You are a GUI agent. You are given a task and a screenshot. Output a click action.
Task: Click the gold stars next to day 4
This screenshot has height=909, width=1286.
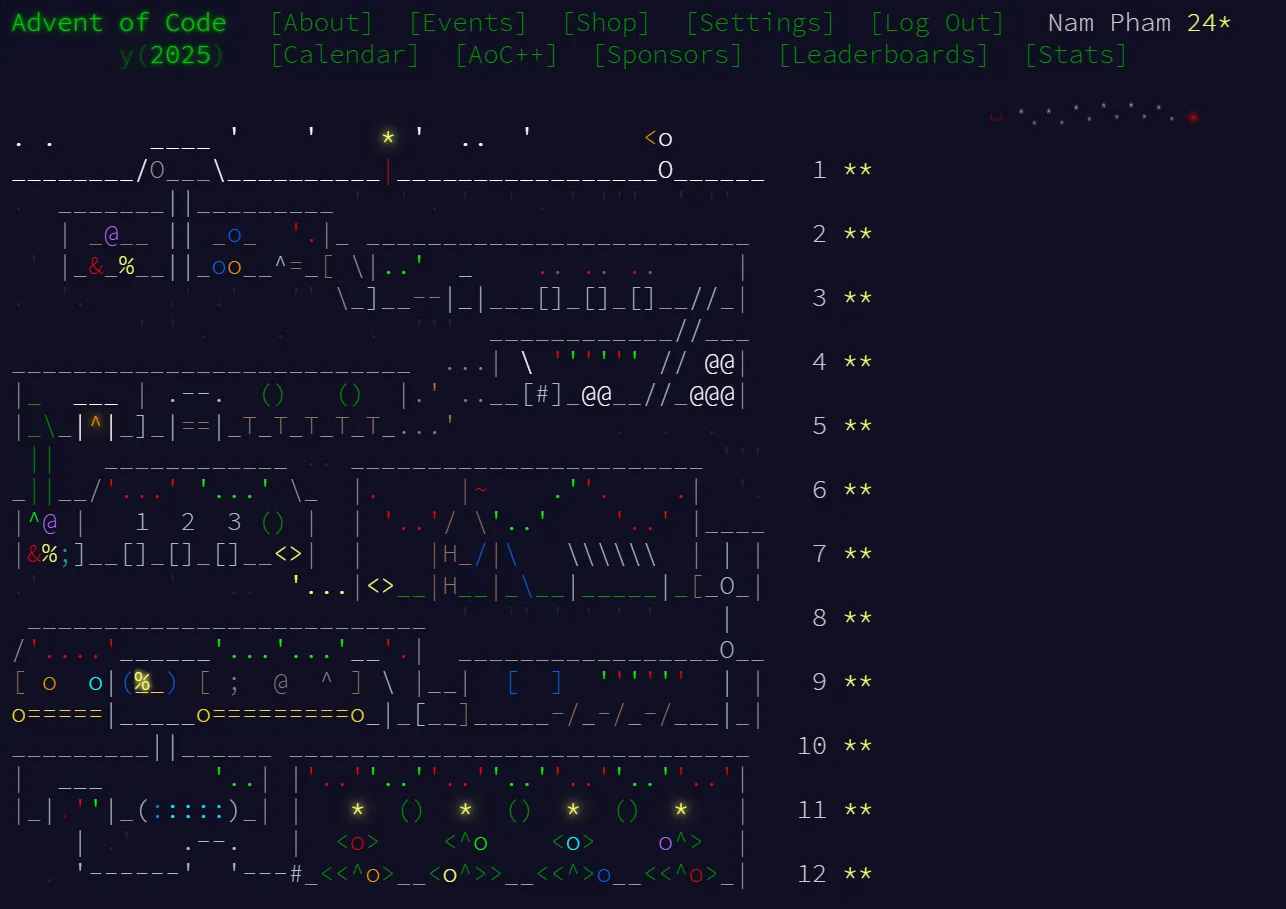[x=857, y=362]
